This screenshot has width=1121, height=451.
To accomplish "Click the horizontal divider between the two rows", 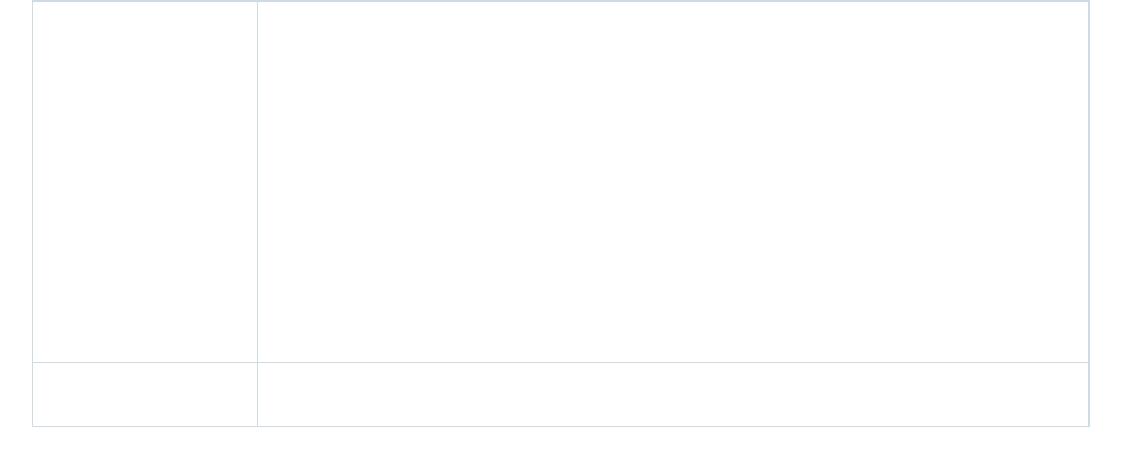I will [560, 362].
